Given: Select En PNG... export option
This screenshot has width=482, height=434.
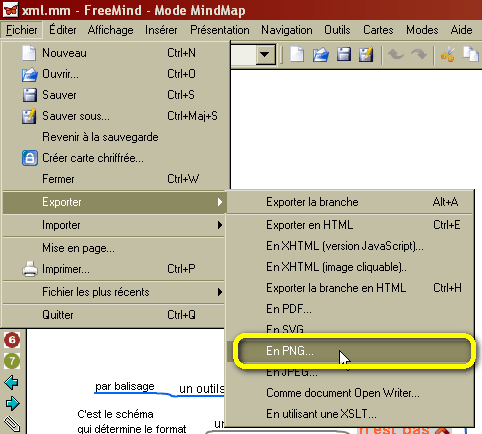Looking at the screenshot, I should click(350, 351).
